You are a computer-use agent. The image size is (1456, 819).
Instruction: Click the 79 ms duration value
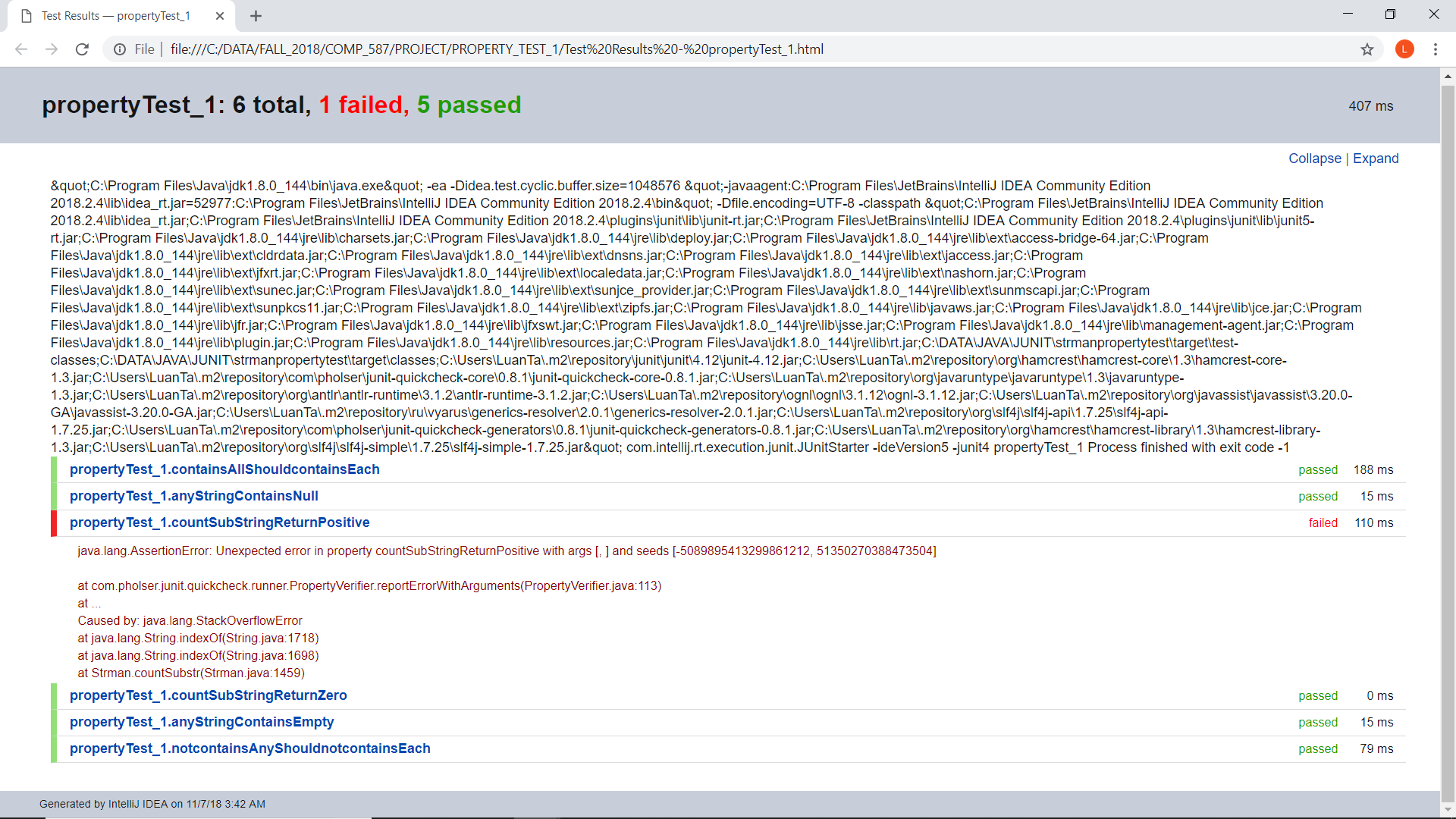[x=1376, y=748]
